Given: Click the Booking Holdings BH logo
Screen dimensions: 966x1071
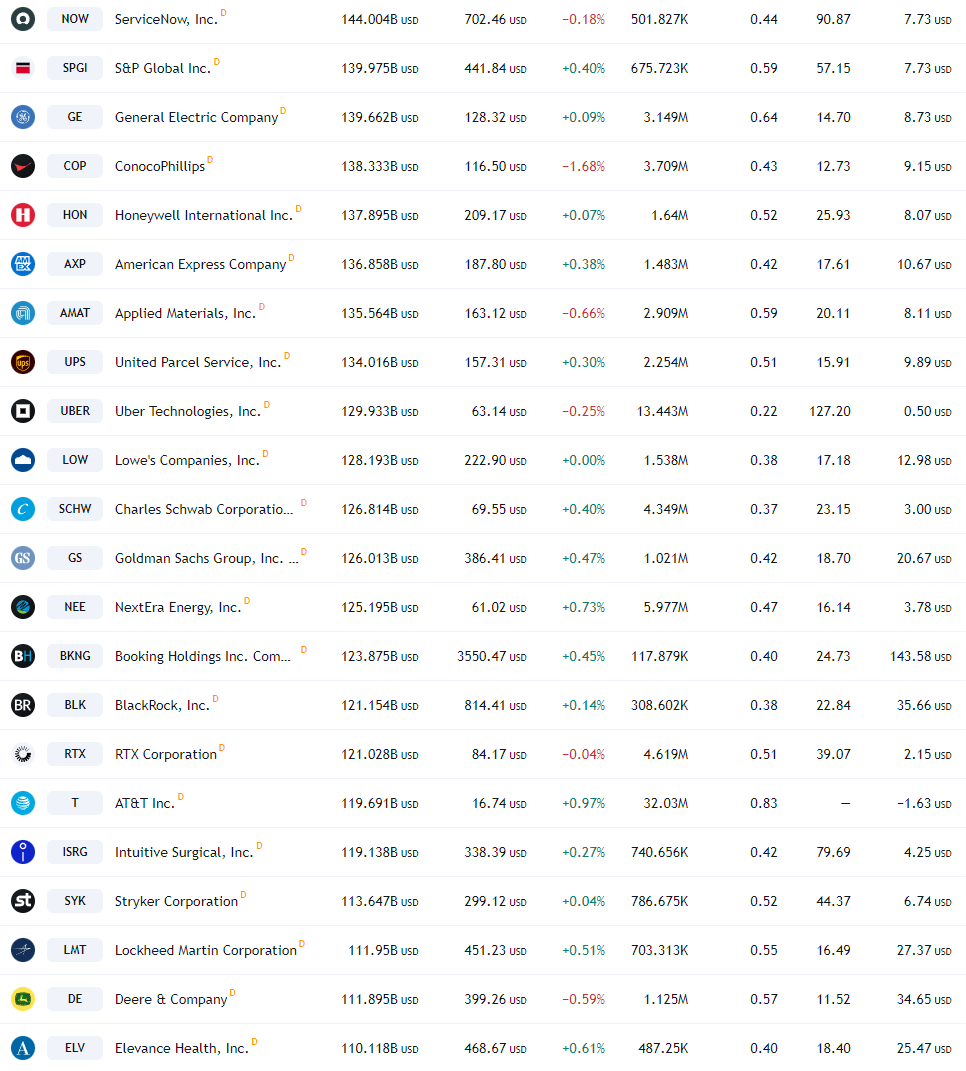Looking at the screenshot, I should [23, 656].
